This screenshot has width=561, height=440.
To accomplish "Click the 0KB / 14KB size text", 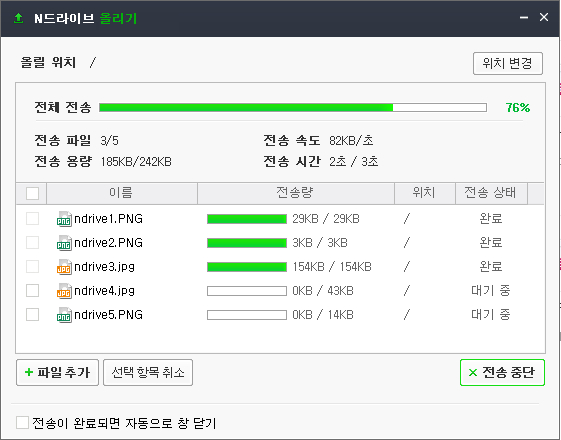I will tap(323, 315).
